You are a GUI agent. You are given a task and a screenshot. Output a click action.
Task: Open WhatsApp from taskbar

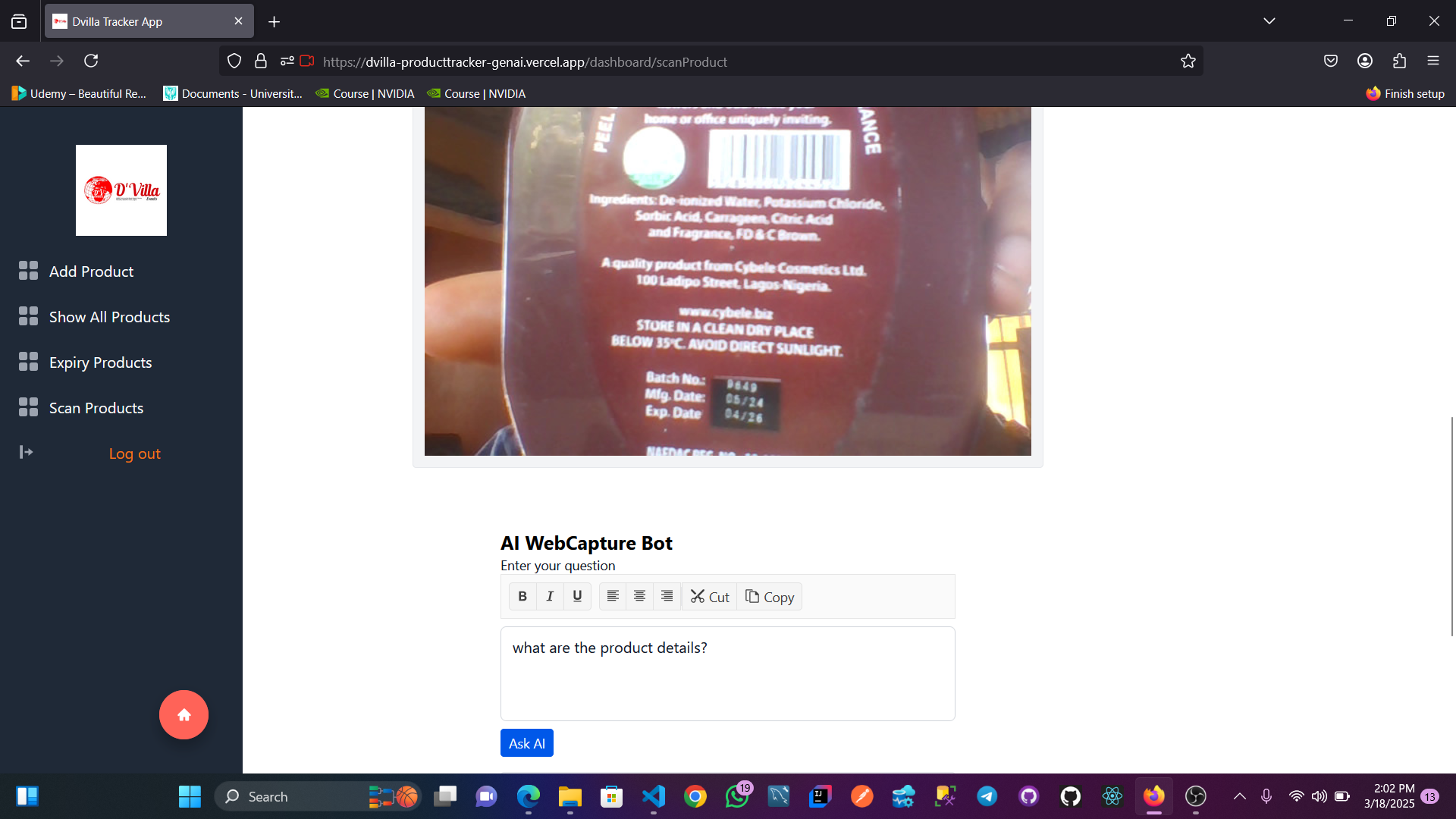tap(737, 796)
